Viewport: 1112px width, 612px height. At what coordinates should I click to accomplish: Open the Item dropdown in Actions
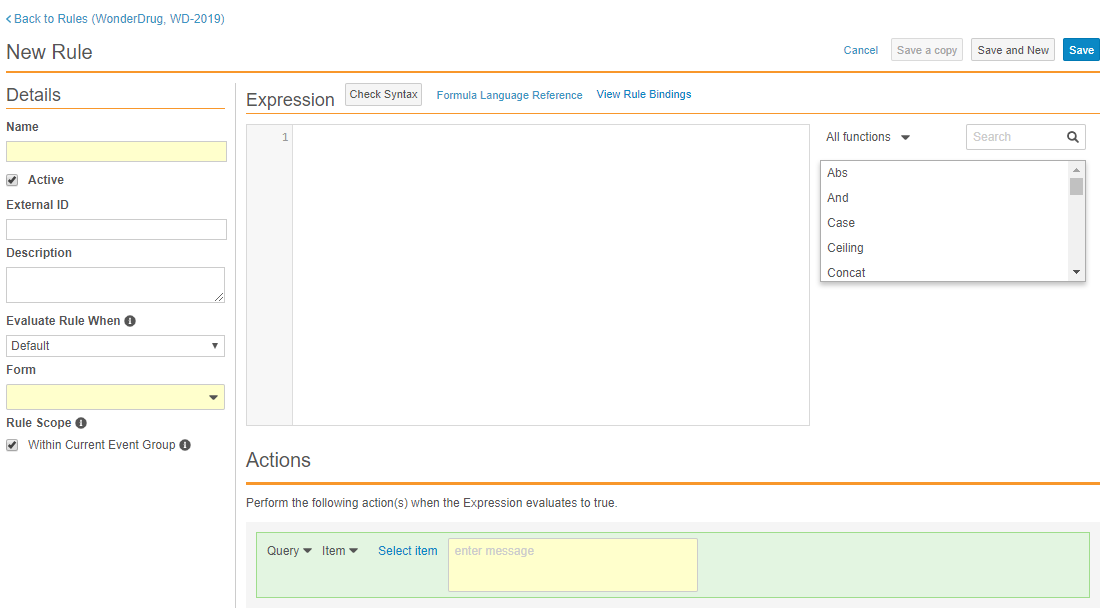tap(340, 551)
